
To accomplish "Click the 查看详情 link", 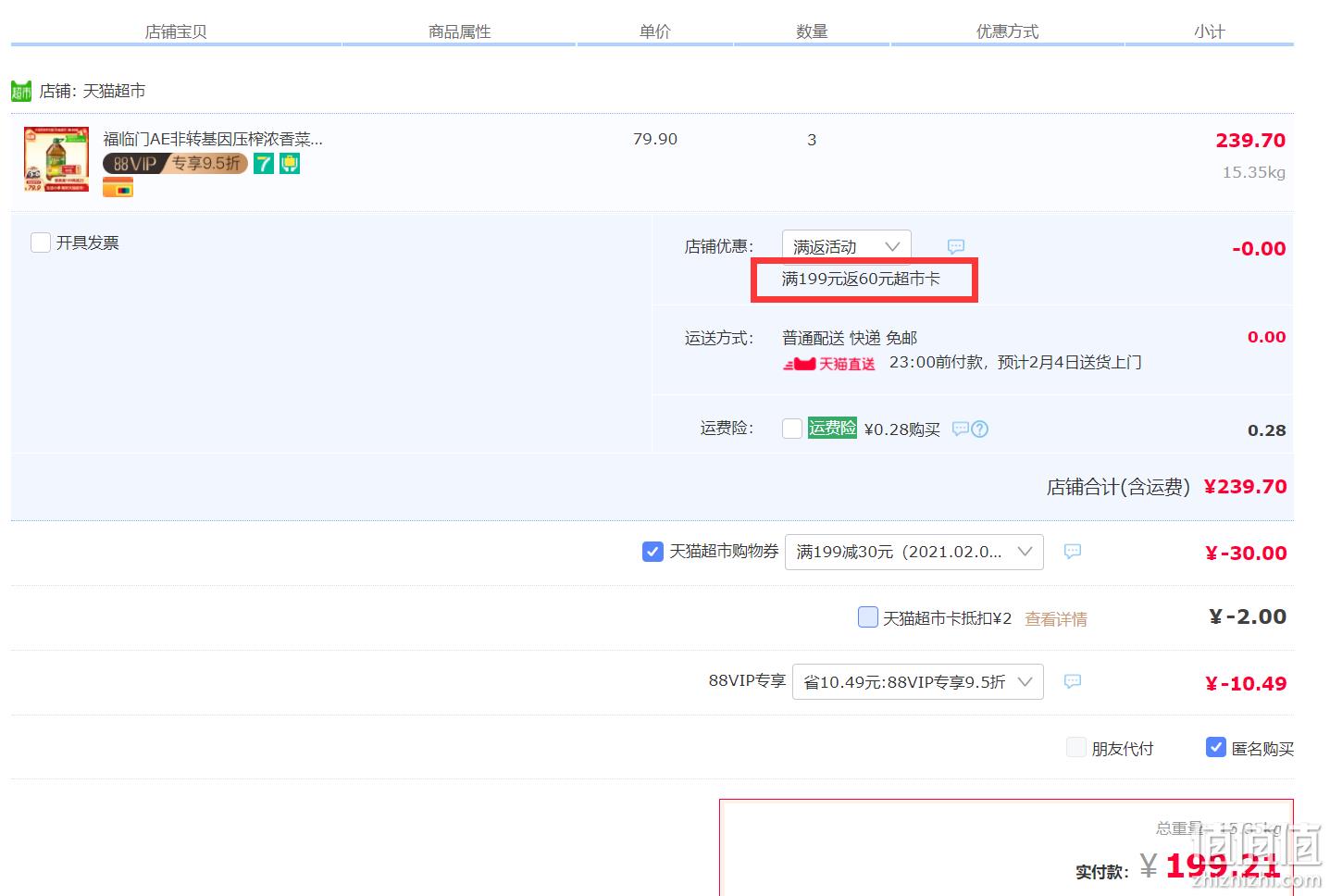I will click(x=1056, y=618).
